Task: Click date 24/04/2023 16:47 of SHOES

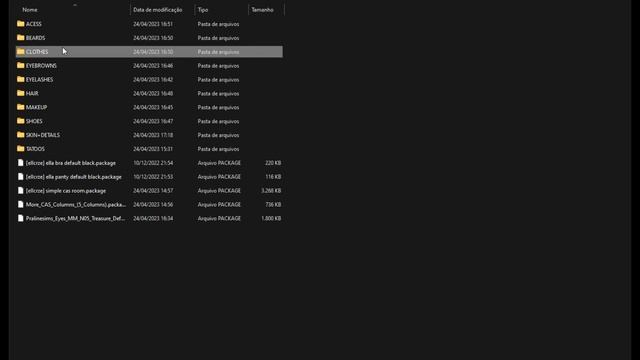Action: tap(153, 121)
